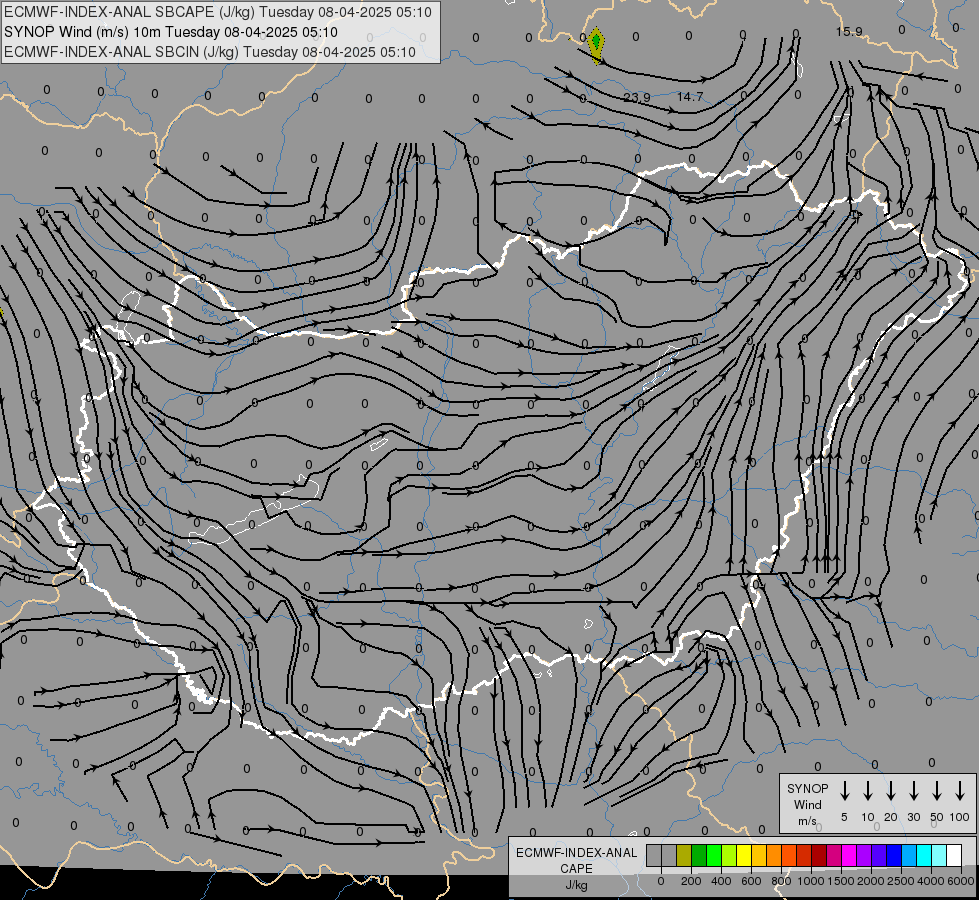979x900 pixels.
Task: Click the 15.9 CAPE value on map
Action: click(849, 31)
